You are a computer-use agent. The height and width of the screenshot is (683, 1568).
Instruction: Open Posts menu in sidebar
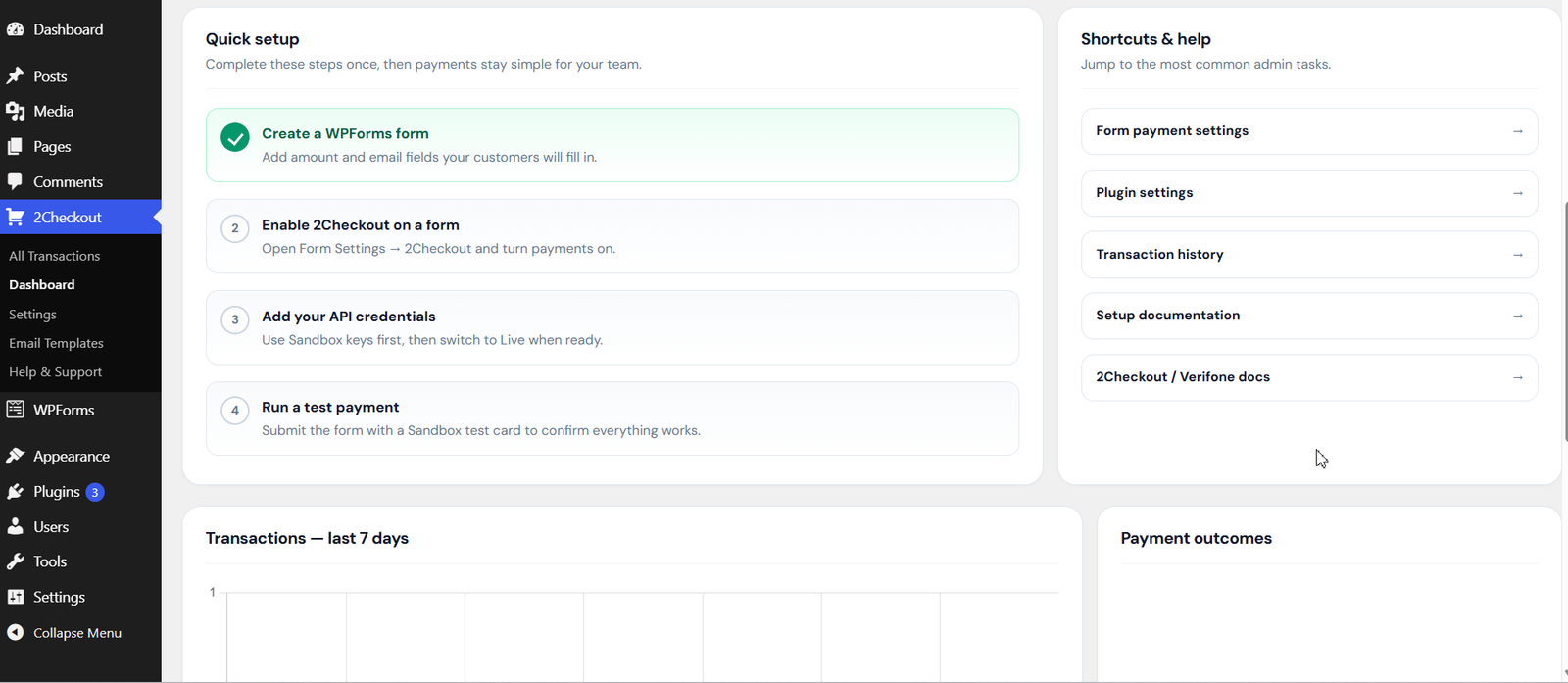[x=50, y=76]
